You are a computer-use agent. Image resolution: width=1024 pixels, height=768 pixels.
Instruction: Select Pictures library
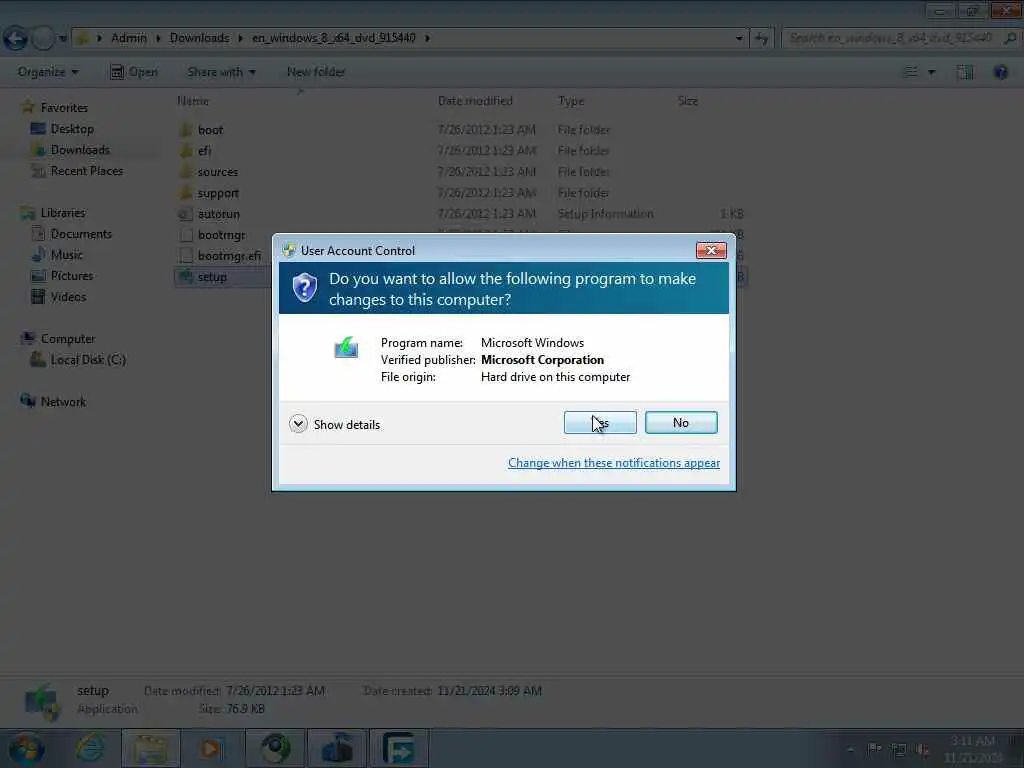pos(72,276)
